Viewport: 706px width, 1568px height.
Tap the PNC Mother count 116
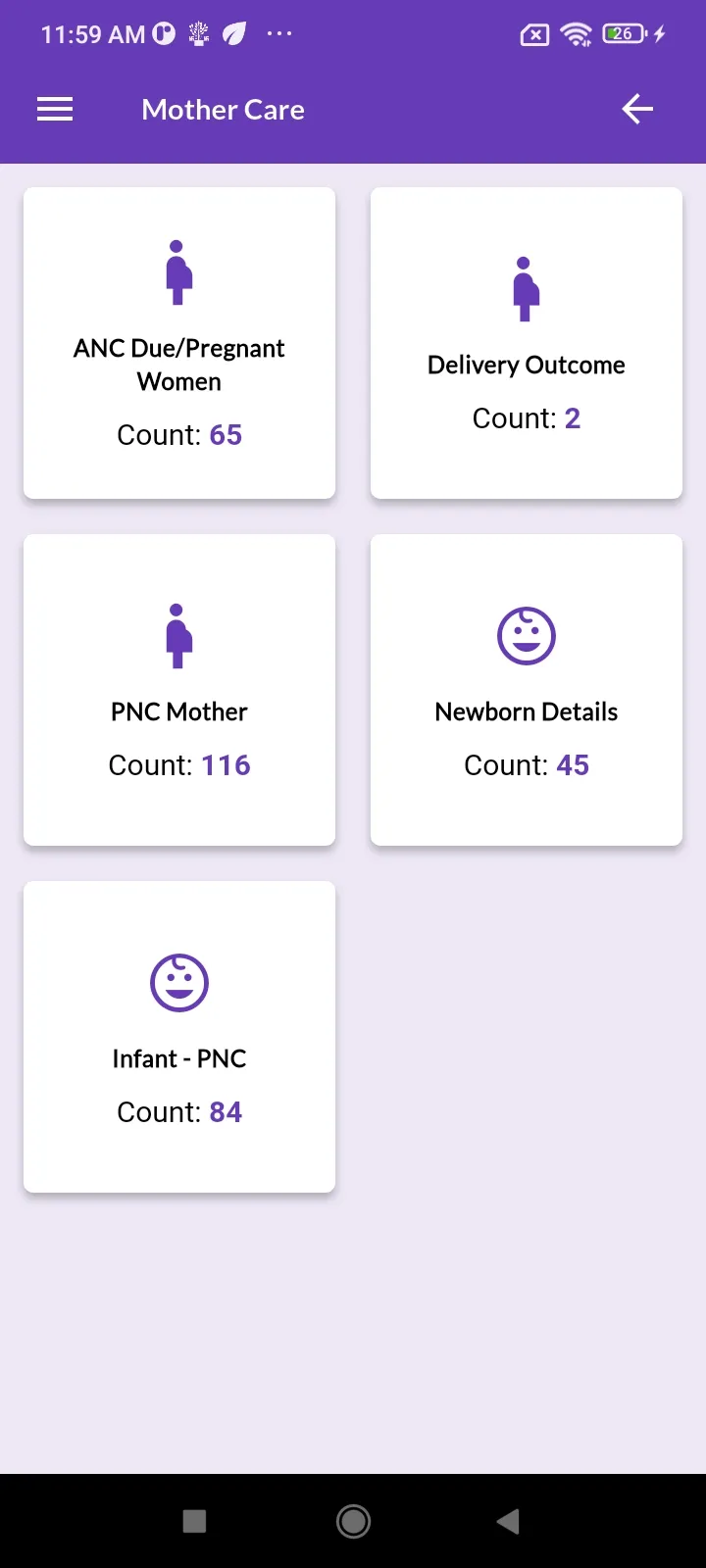point(227,765)
